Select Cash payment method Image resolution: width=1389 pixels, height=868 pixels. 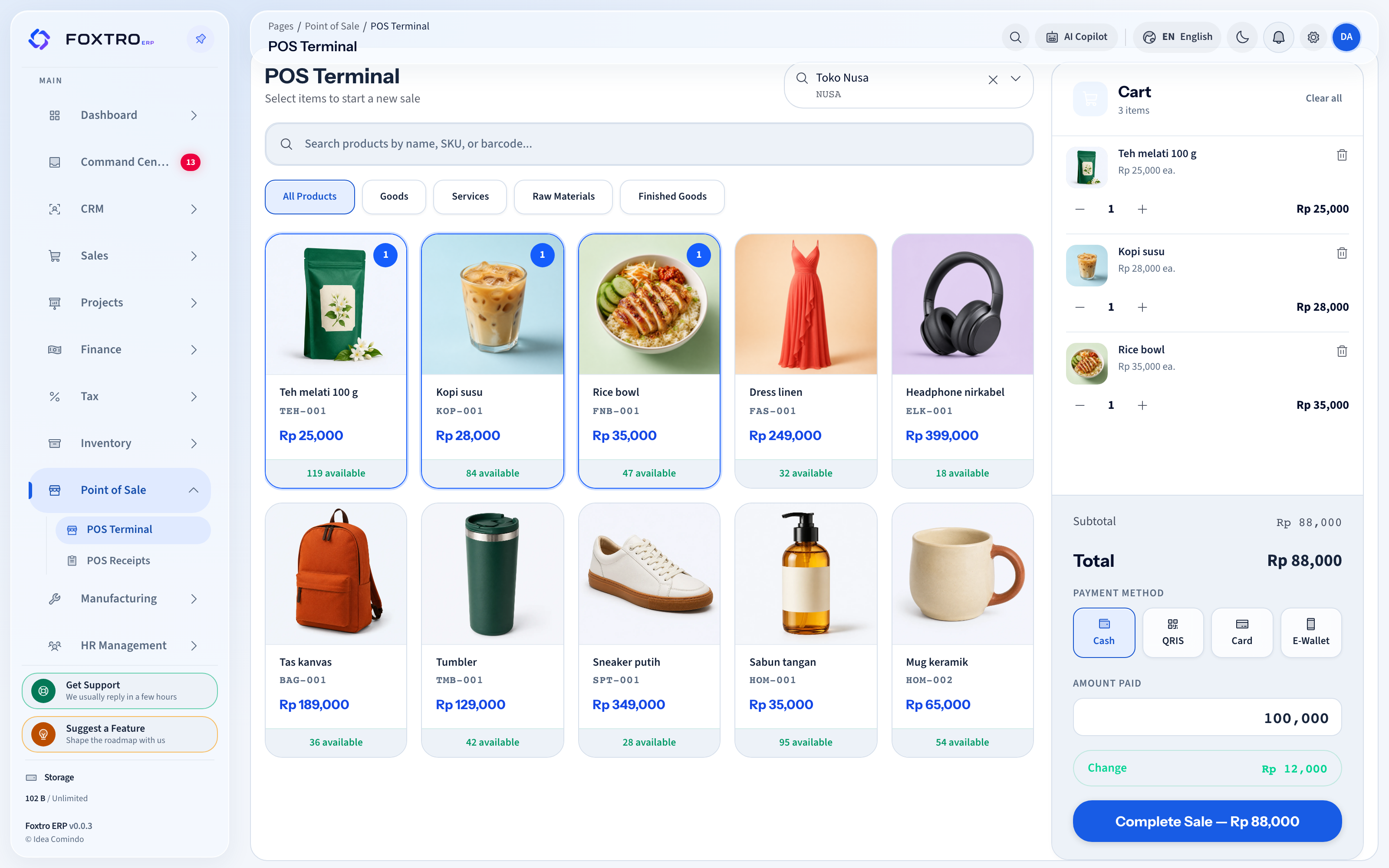[1104, 632]
